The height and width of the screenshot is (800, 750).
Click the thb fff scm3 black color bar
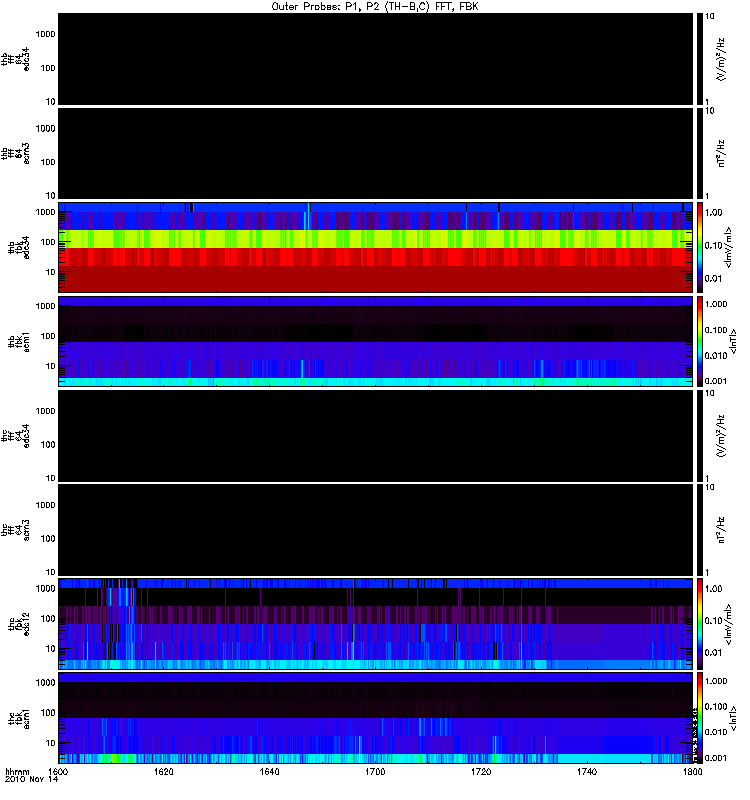[700, 153]
